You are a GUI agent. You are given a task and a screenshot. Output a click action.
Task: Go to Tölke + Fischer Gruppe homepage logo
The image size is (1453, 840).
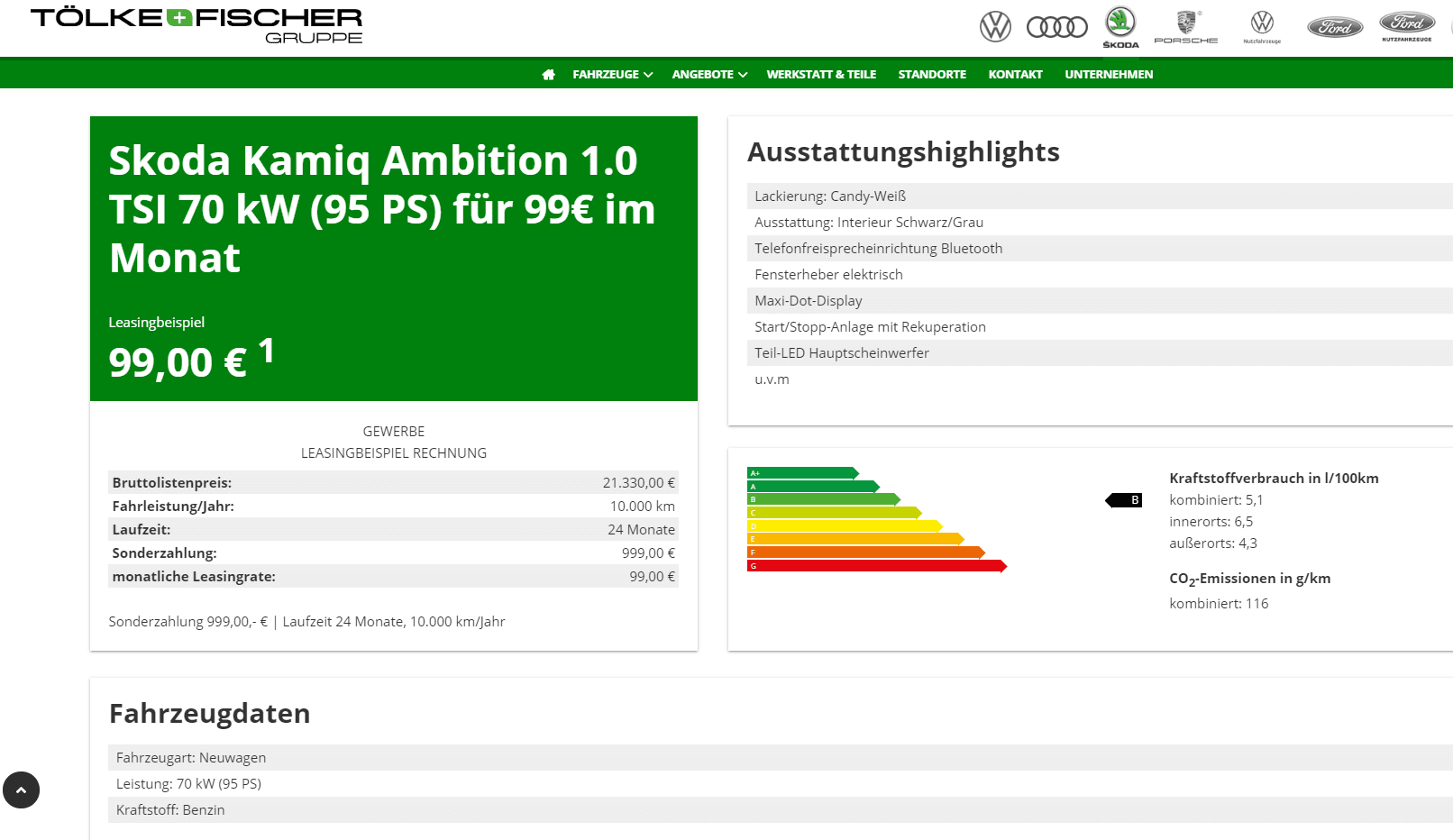pos(196,25)
